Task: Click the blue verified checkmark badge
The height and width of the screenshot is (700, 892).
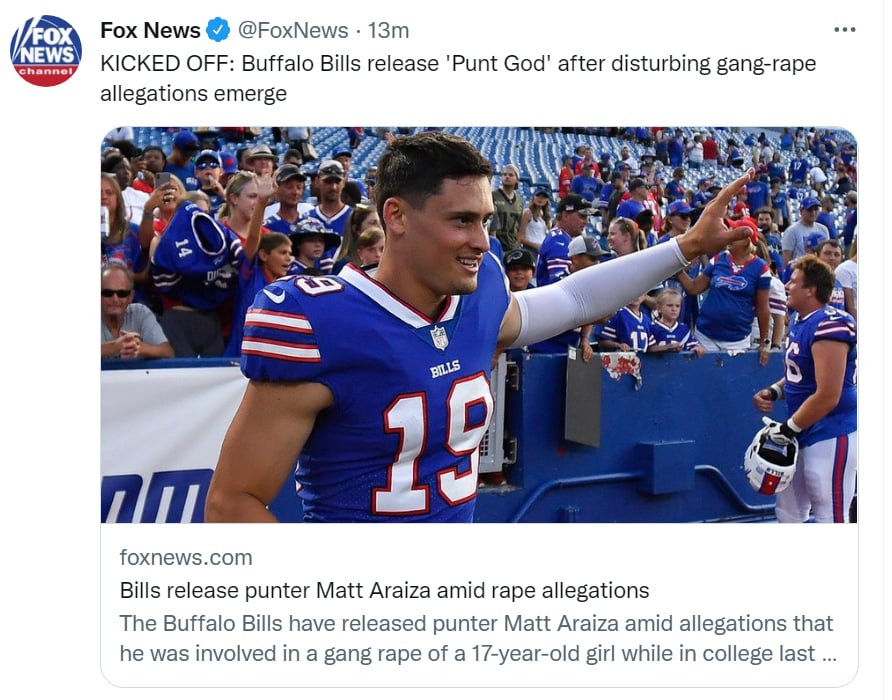Action: coord(218,30)
